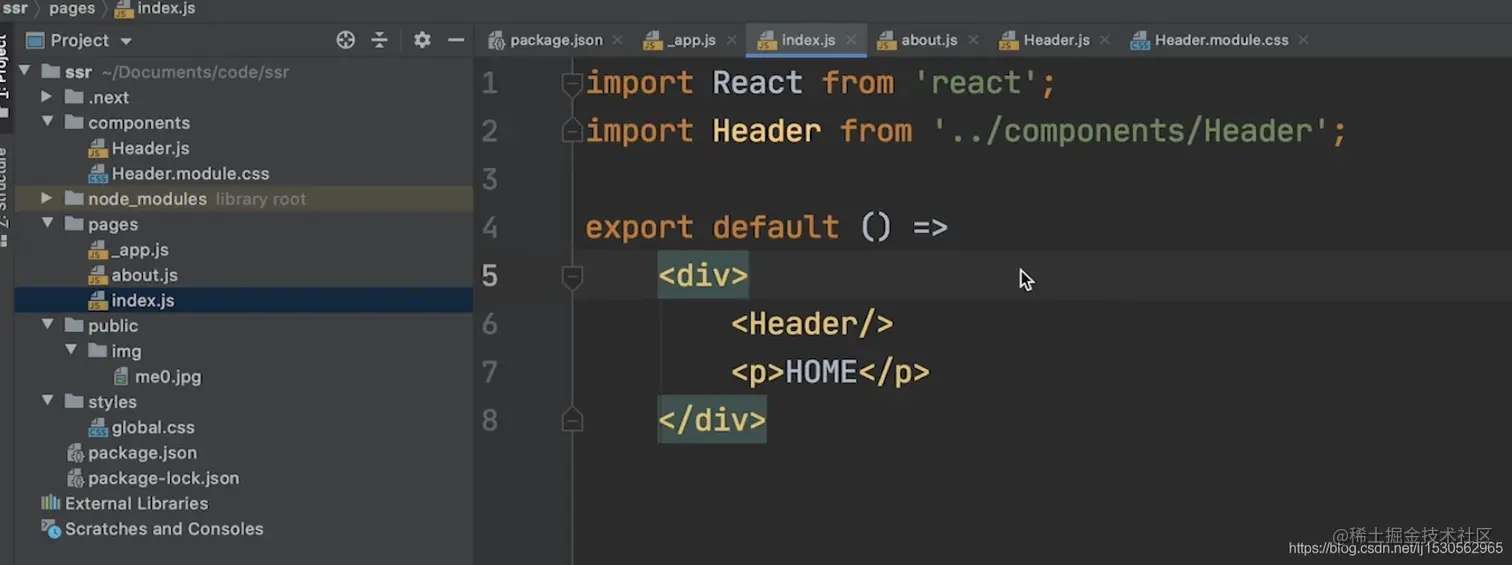The height and width of the screenshot is (565, 1512).
Task: Open the Project view dropdown
Action: pos(126,41)
